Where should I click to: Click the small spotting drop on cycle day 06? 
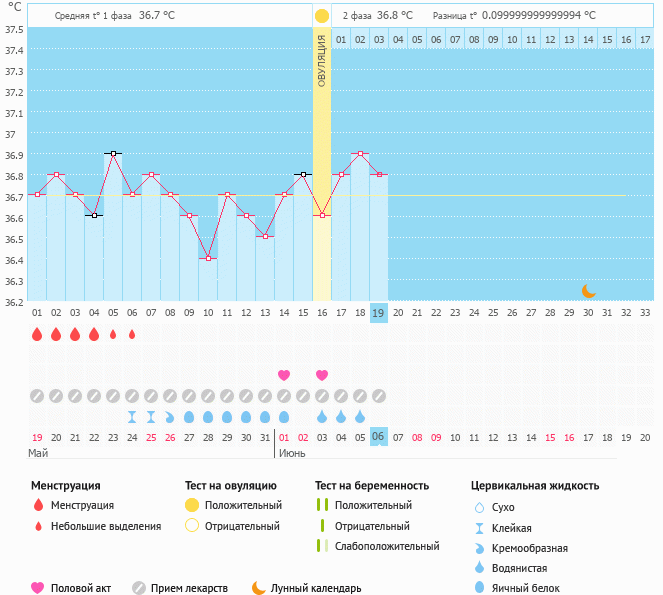pyautogui.click(x=132, y=334)
